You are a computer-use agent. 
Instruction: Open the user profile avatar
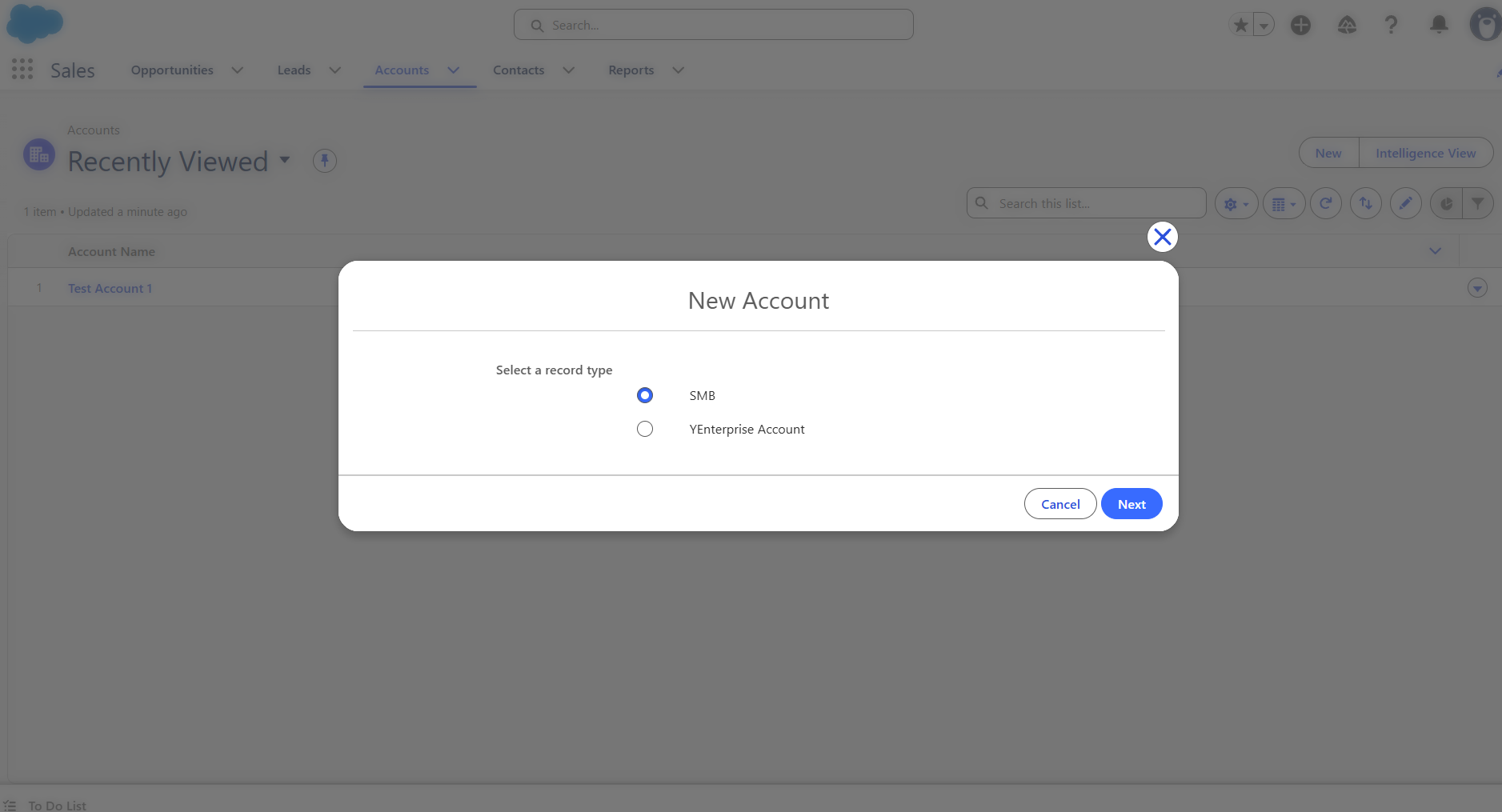pos(1486,25)
